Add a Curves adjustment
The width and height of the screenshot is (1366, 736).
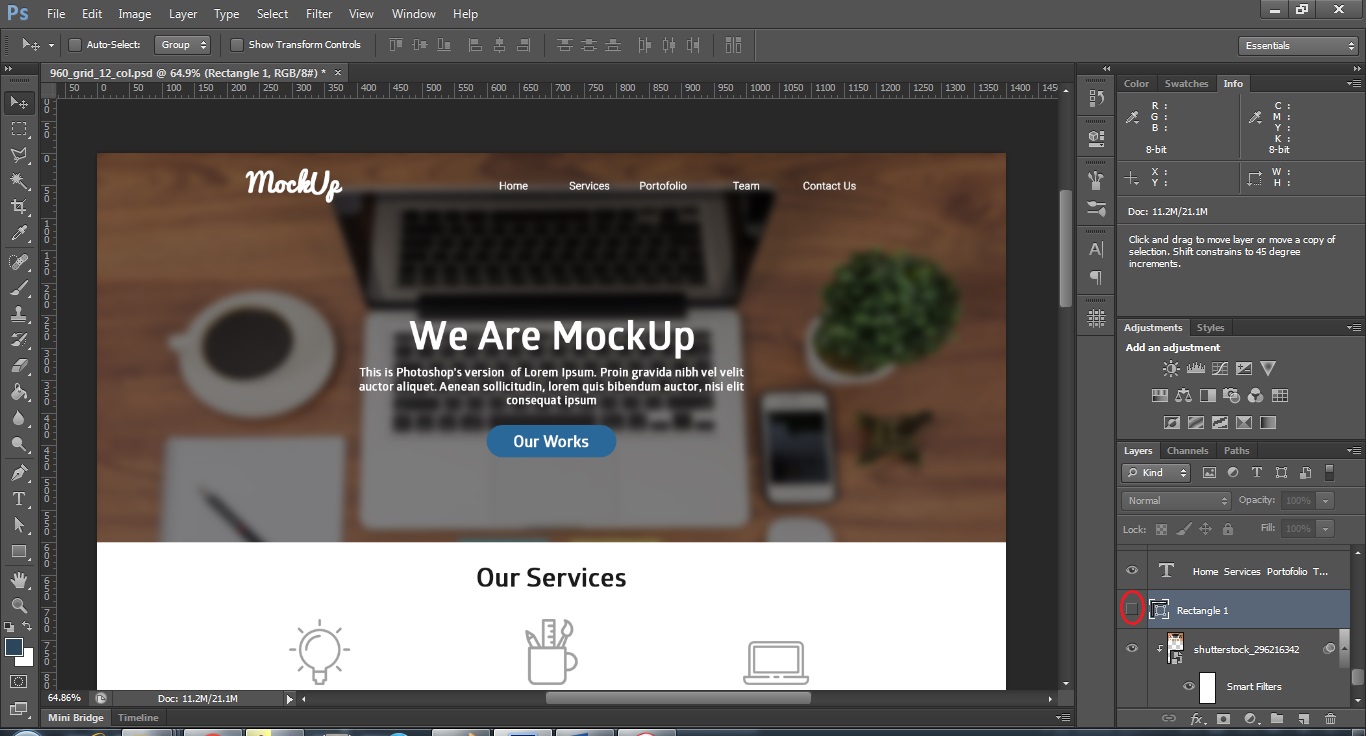point(1220,369)
